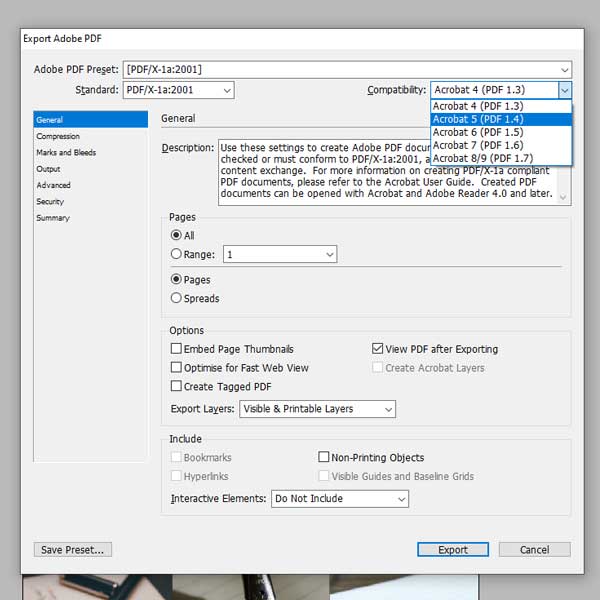Select the Spreads radio button
Image resolution: width=600 pixels, height=600 pixels.
click(176, 298)
